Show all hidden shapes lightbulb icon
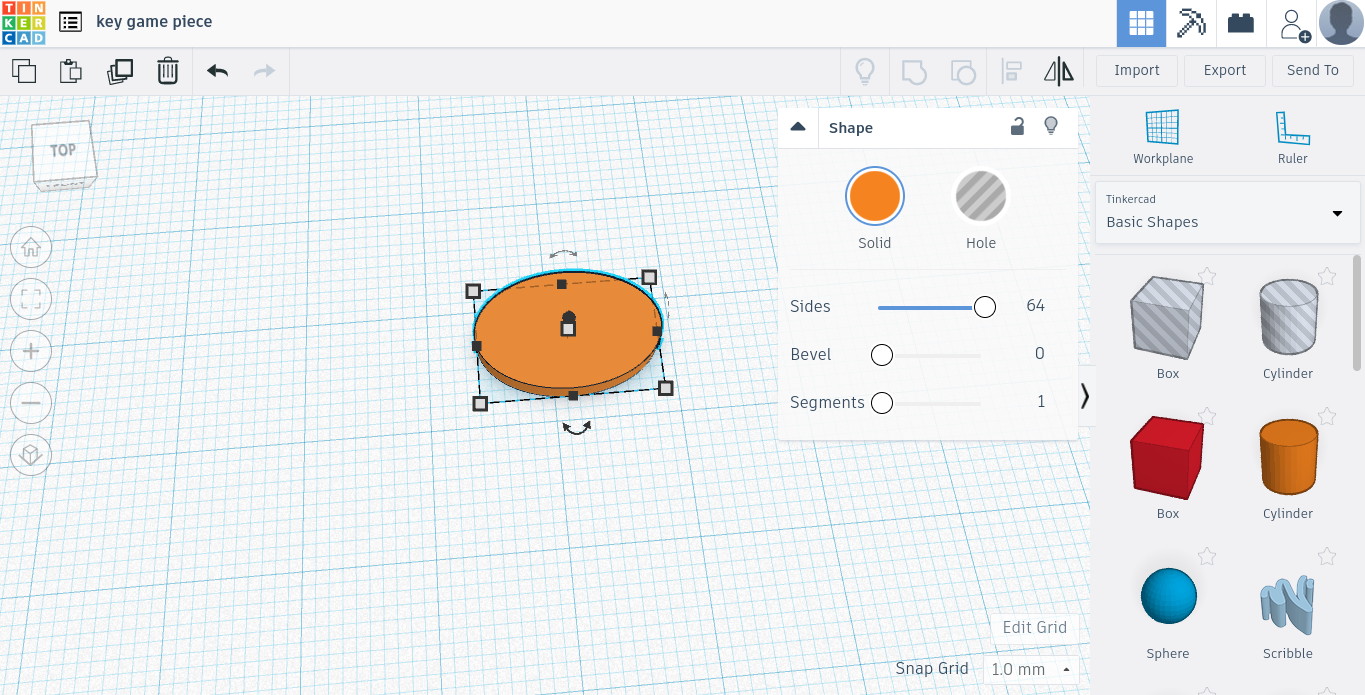Screen dimensions: 1365x695 pos(865,71)
